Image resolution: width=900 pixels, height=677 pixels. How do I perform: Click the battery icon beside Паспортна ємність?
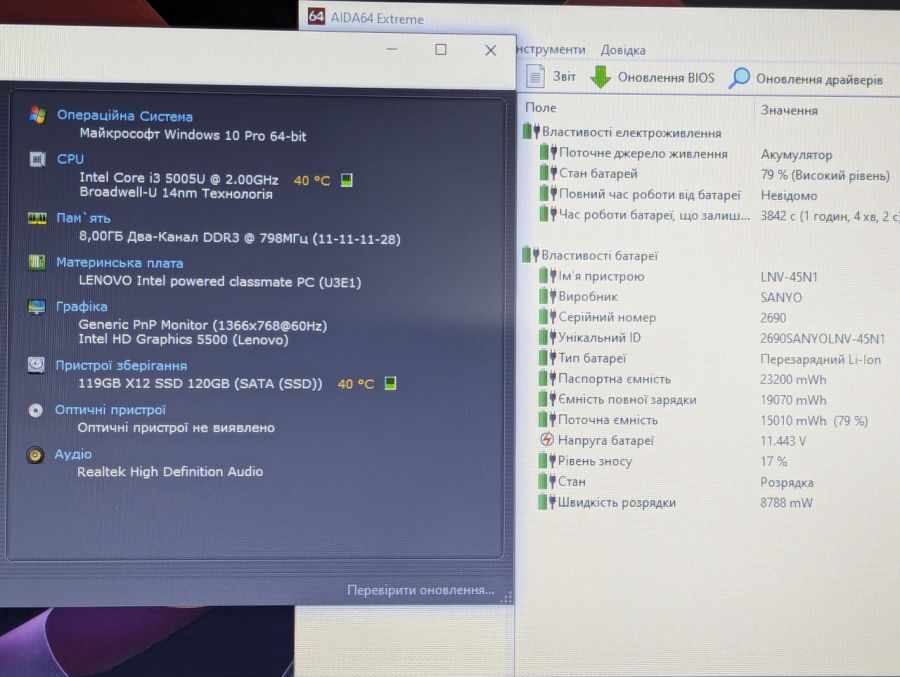pyautogui.click(x=548, y=378)
